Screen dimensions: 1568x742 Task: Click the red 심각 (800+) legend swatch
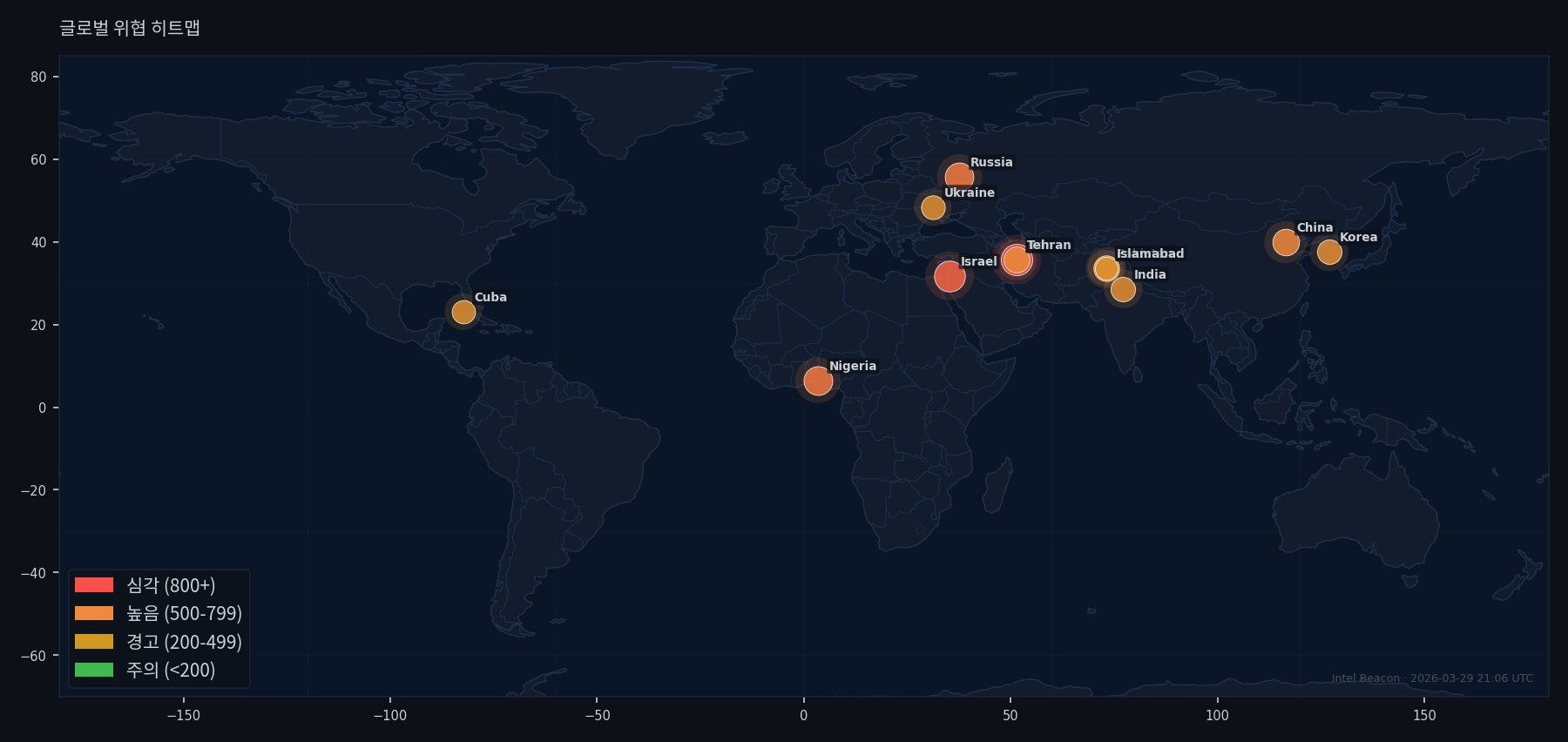pos(94,584)
